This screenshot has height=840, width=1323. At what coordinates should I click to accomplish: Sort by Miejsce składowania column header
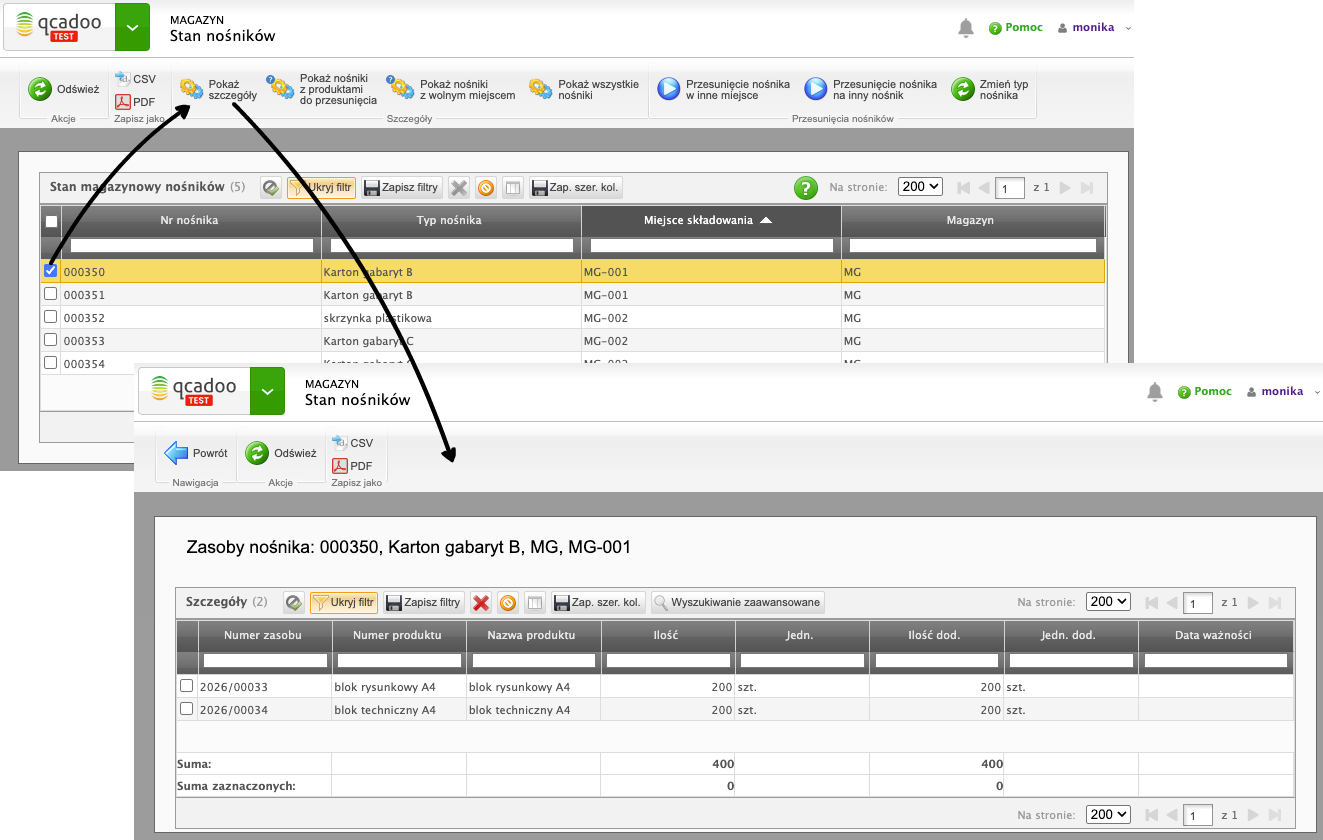pos(711,220)
